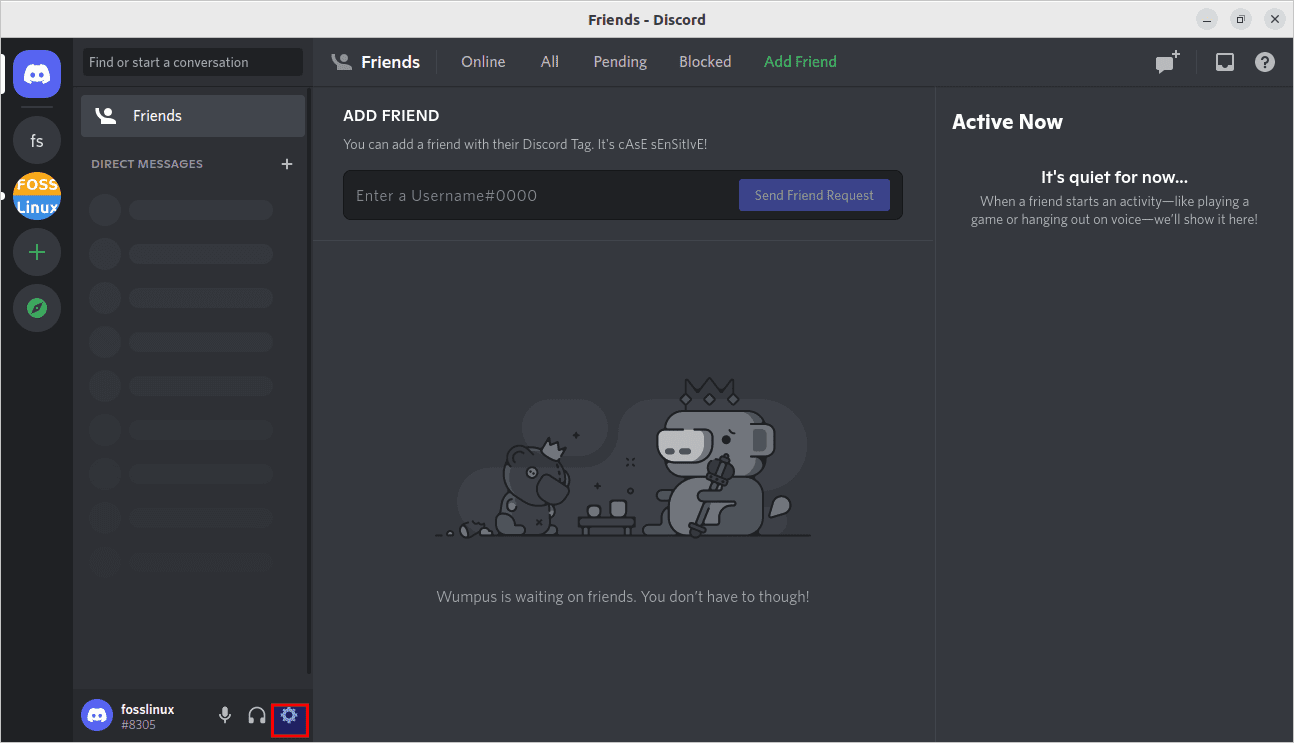Click the fosslinux username tag #8305
Viewport: 1294px width, 743px height.
coord(138,725)
